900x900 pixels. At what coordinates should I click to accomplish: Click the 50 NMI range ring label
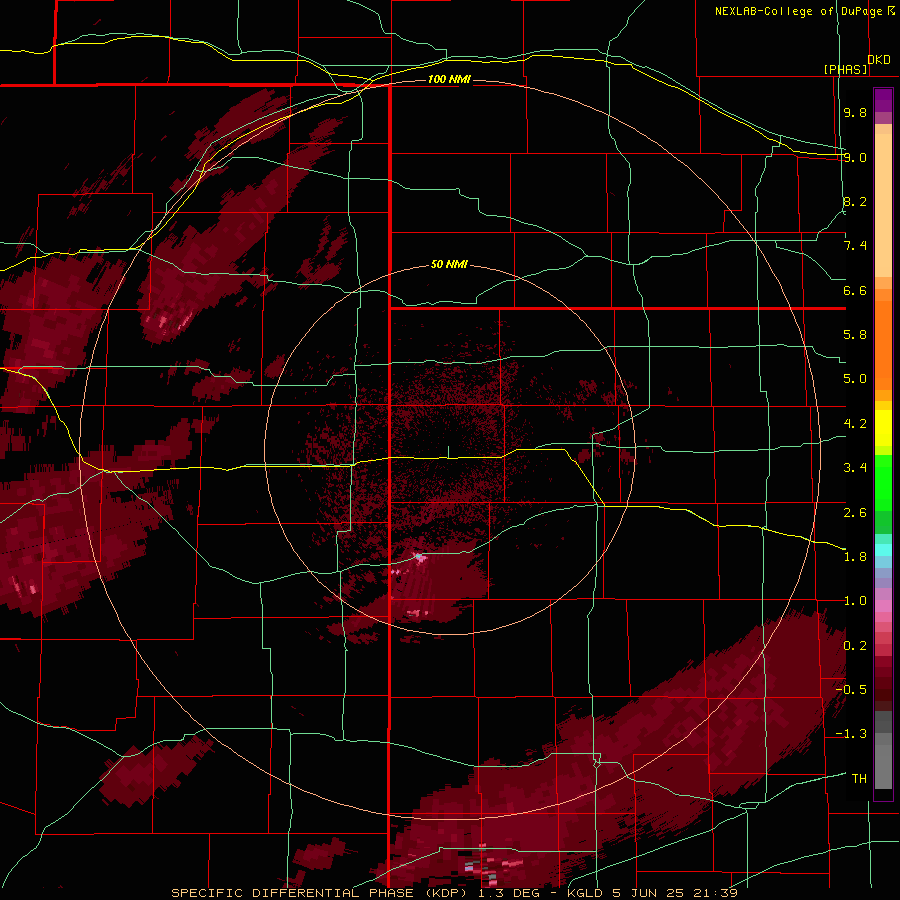click(449, 265)
